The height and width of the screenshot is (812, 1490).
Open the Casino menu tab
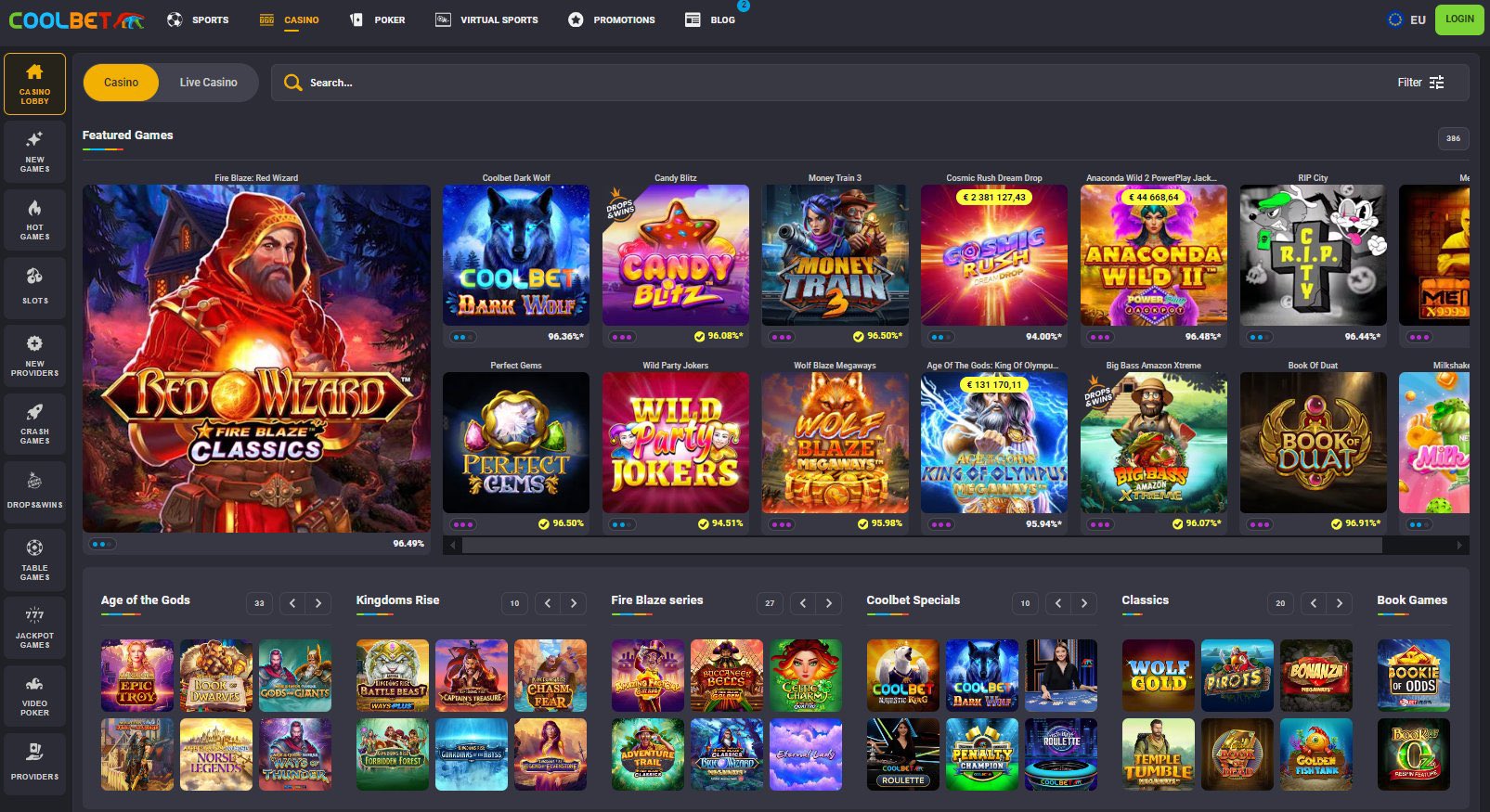289,19
